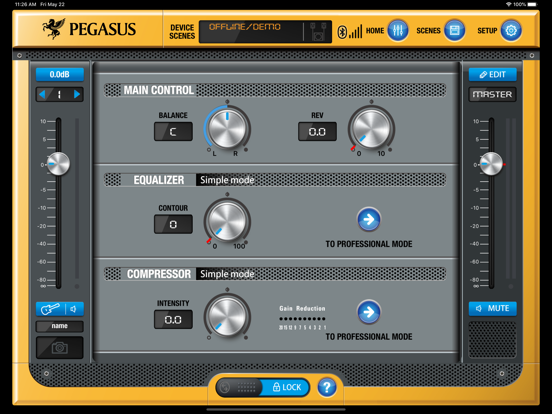
Task: Click the channel name field
Action: pyautogui.click(x=59, y=326)
